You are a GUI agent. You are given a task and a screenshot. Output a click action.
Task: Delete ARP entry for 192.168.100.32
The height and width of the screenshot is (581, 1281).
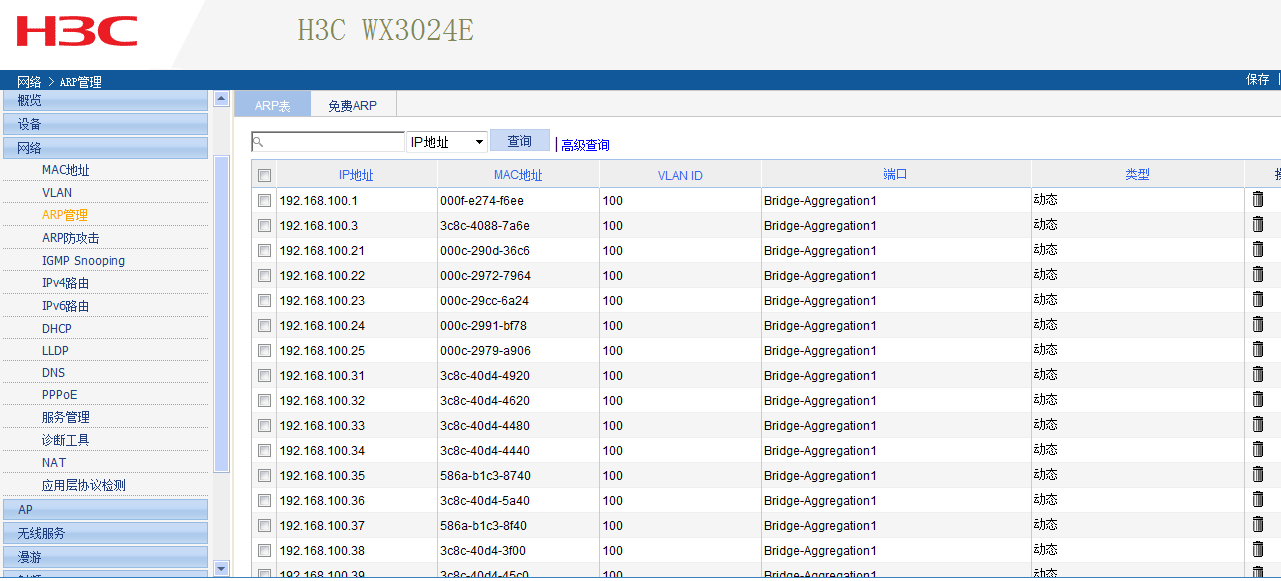[x=1258, y=399]
